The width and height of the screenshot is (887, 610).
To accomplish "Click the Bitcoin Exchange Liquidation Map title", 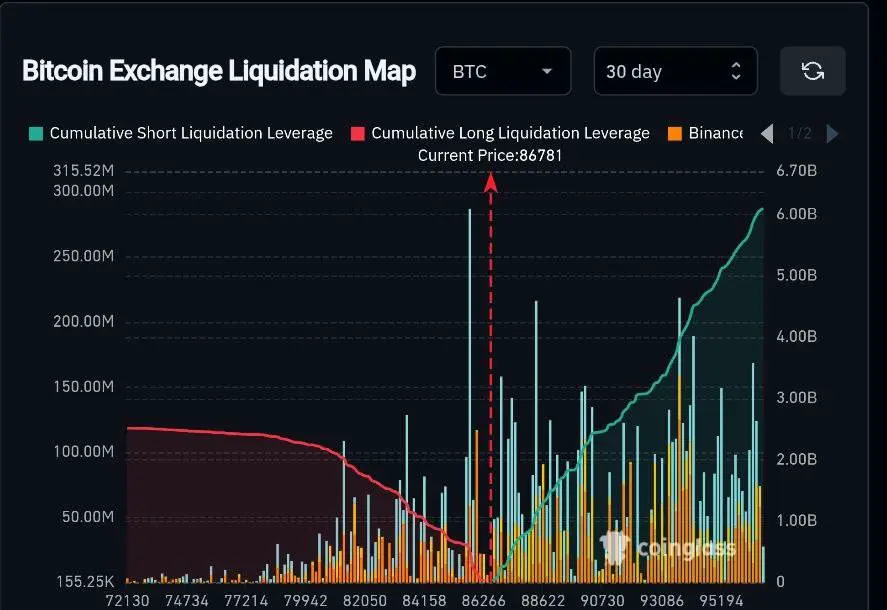I will [219, 71].
